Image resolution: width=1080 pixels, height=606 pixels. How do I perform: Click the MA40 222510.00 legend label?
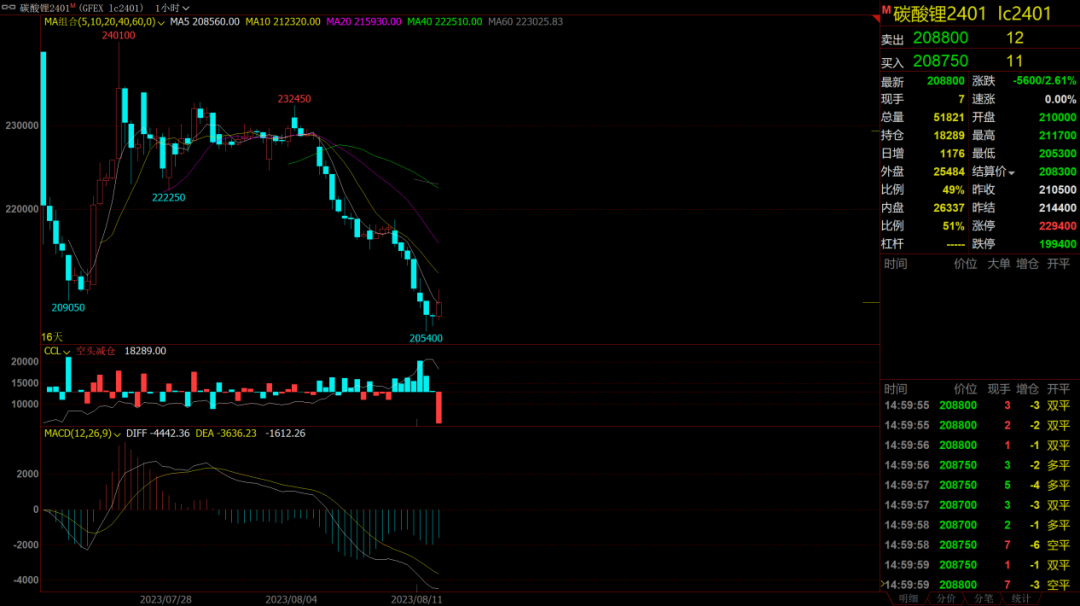pyautogui.click(x=445, y=22)
